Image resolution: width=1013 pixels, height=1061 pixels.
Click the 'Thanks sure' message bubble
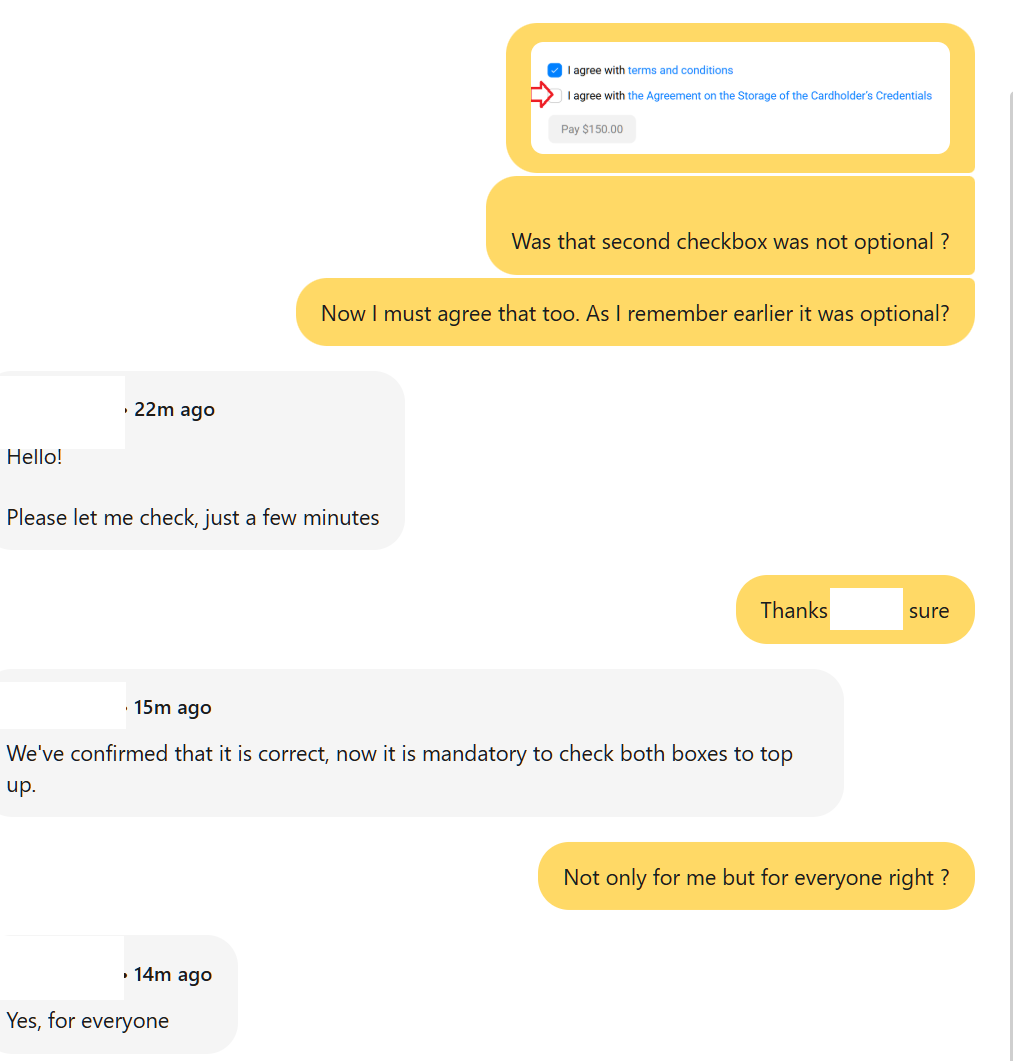click(855, 610)
